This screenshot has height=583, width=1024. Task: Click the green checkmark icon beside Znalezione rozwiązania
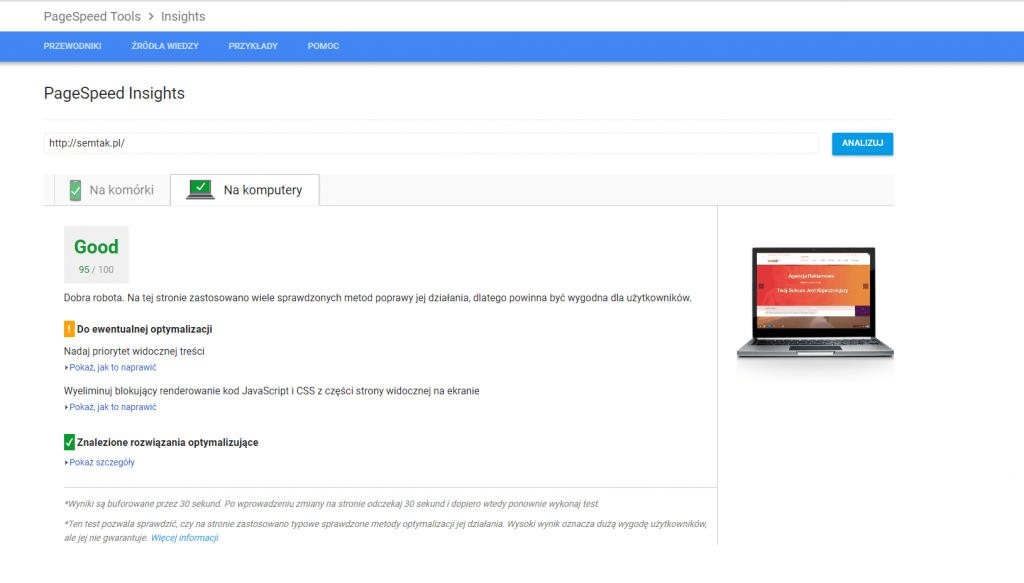tap(69, 442)
